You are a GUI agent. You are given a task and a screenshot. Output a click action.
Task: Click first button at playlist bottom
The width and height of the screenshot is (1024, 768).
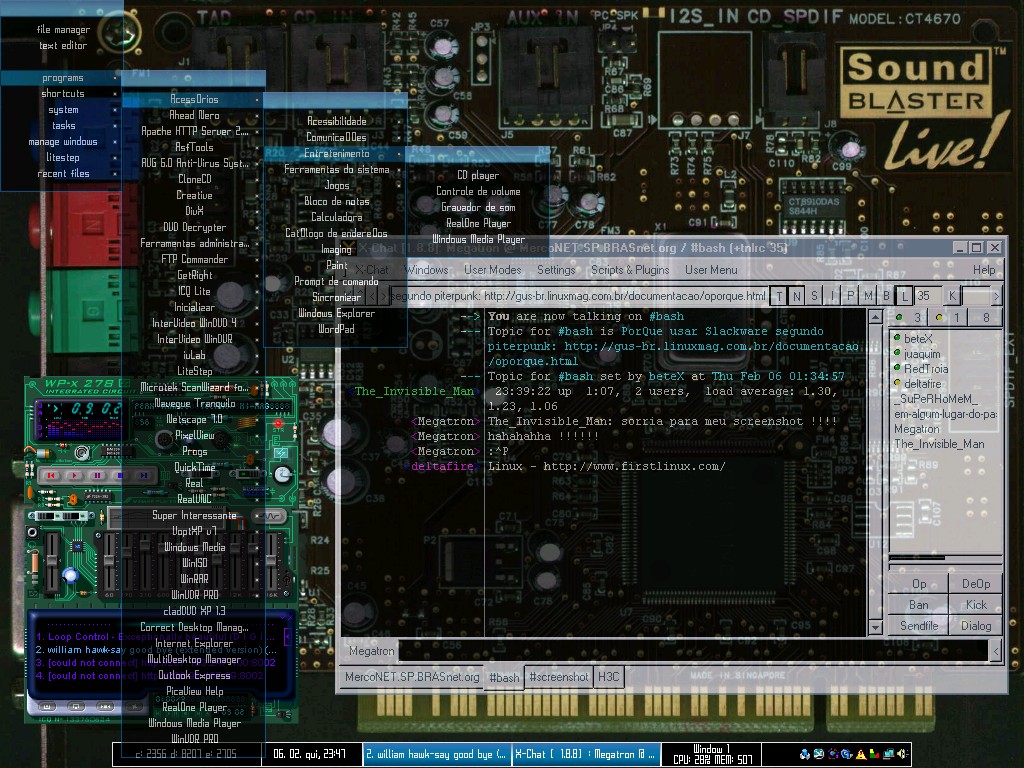[47, 706]
